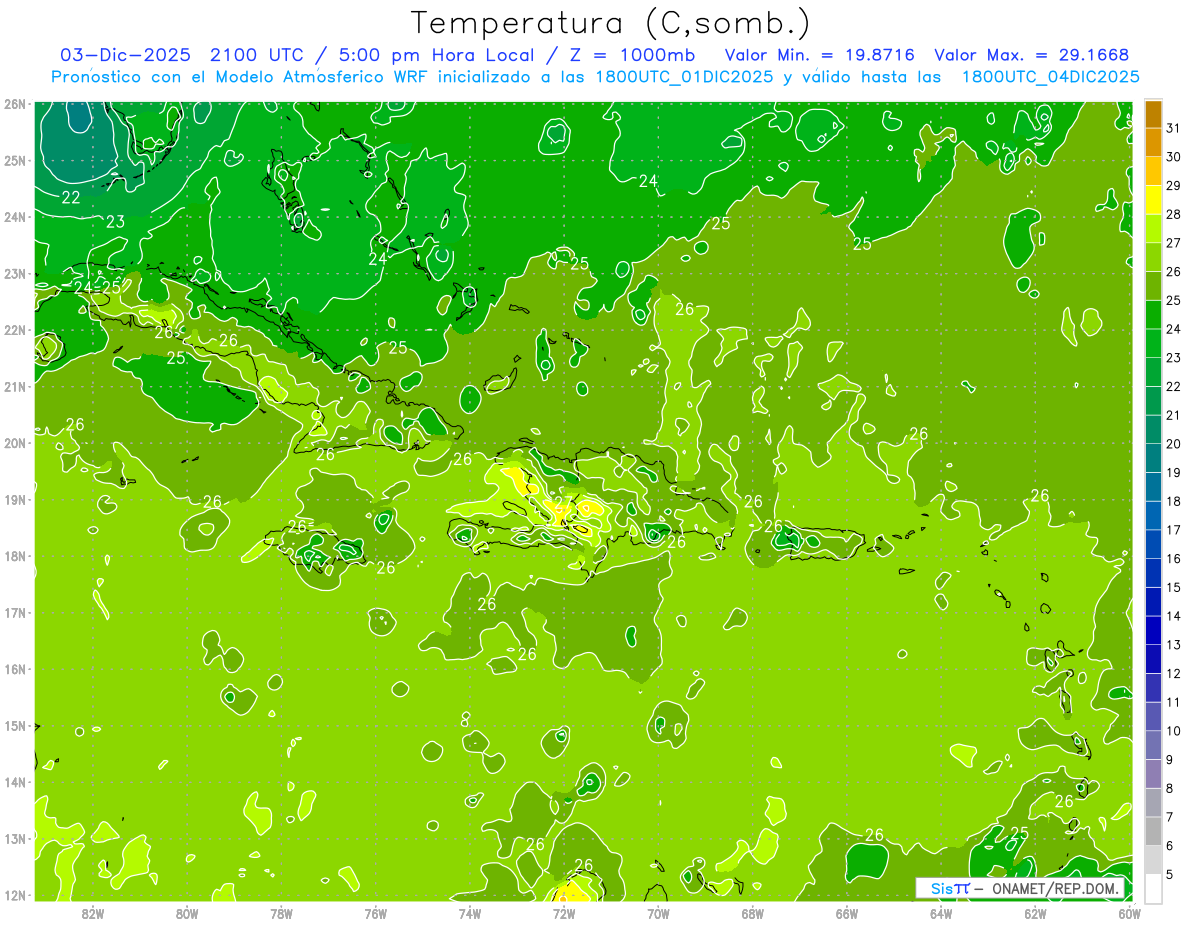Click the "18N" latitude axis label
Image resolution: width=1200 pixels, height=927 pixels.
click(x=15, y=556)
